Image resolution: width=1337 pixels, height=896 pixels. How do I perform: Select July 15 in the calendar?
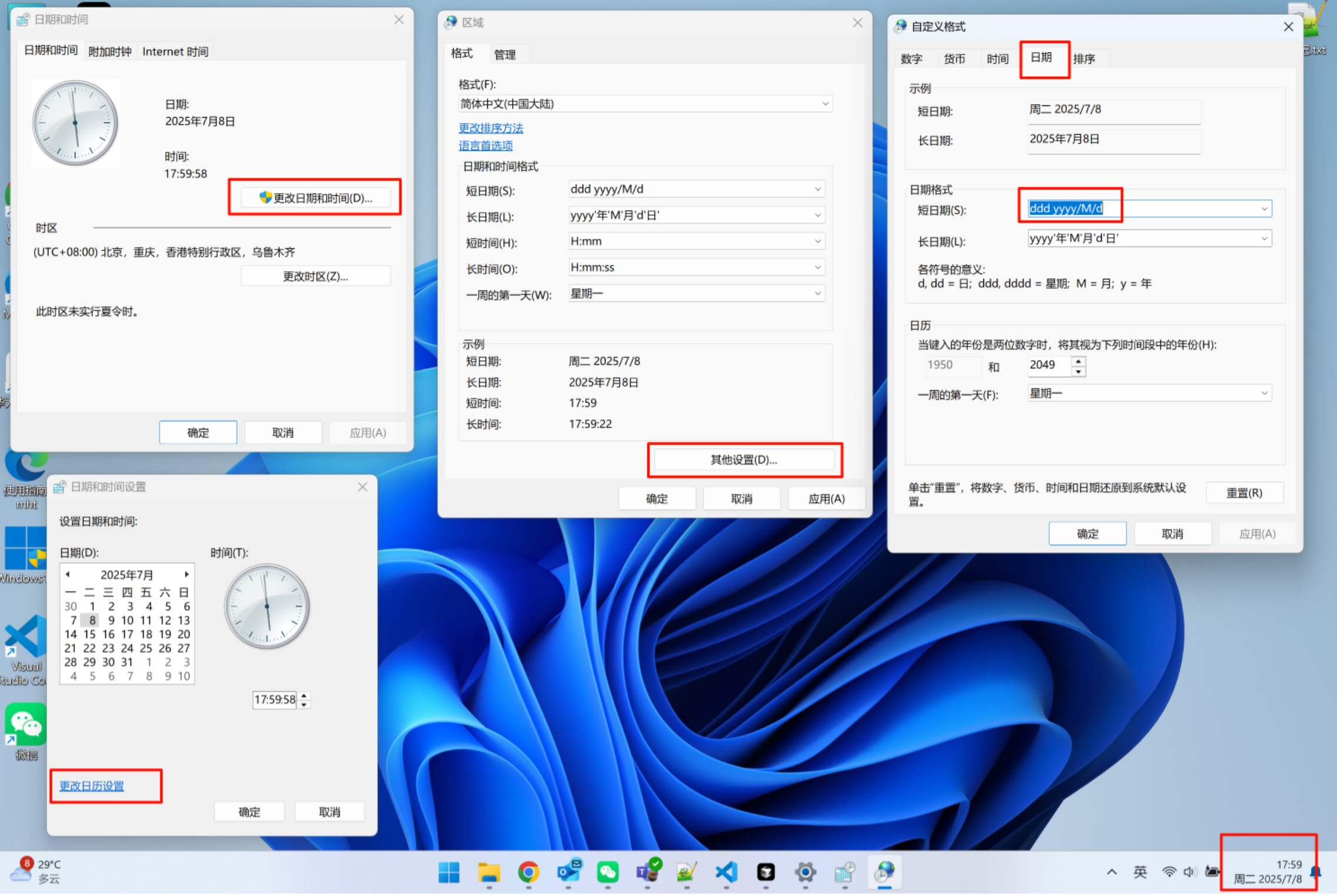pyautogui.click(x=89, y=634)
